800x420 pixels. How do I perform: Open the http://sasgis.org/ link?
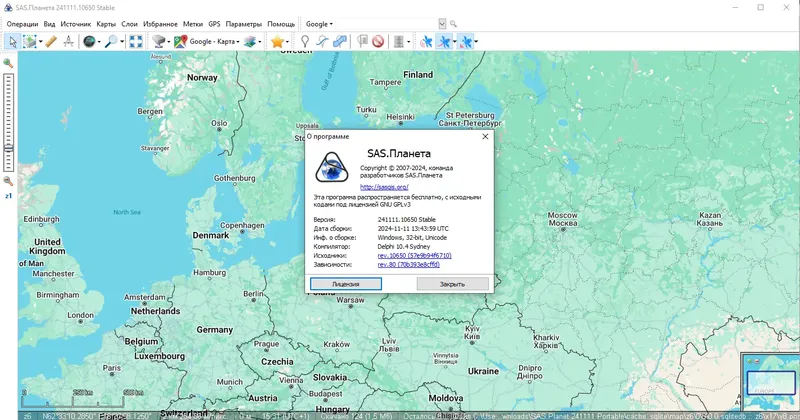pos(384,187)
